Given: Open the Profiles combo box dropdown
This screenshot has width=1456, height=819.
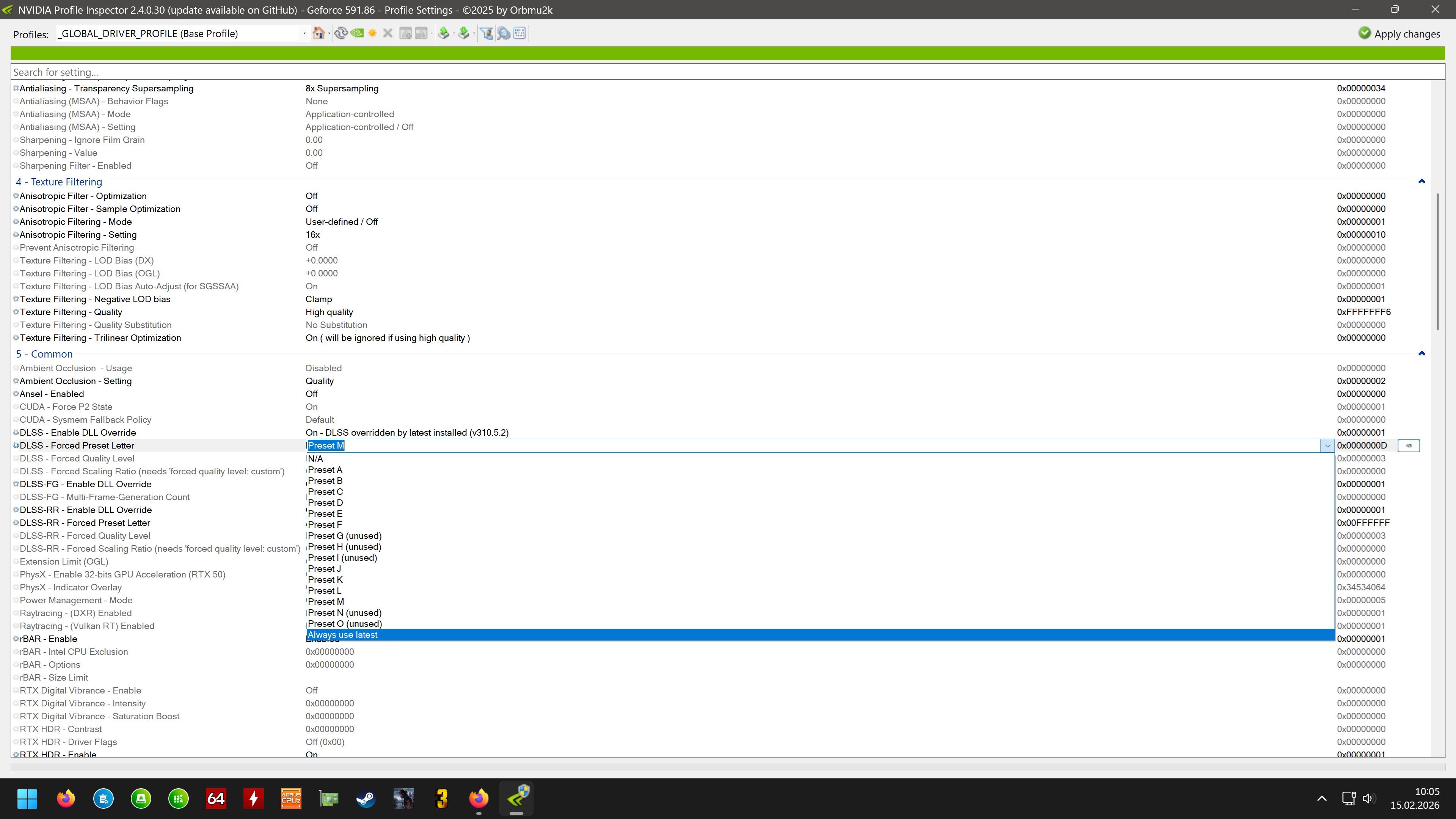Looking at the screenshot, I should (304, 33).
